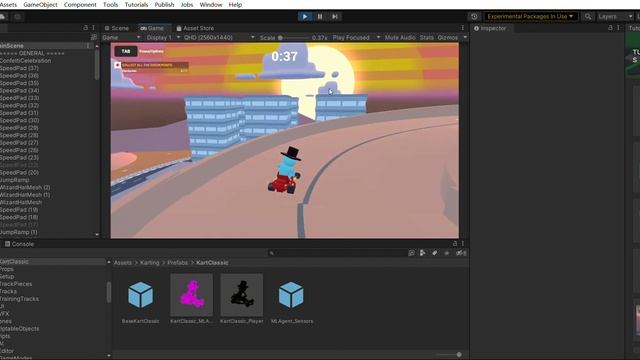Select the BaseKartClassic prefab cube icon

point(140,295)
